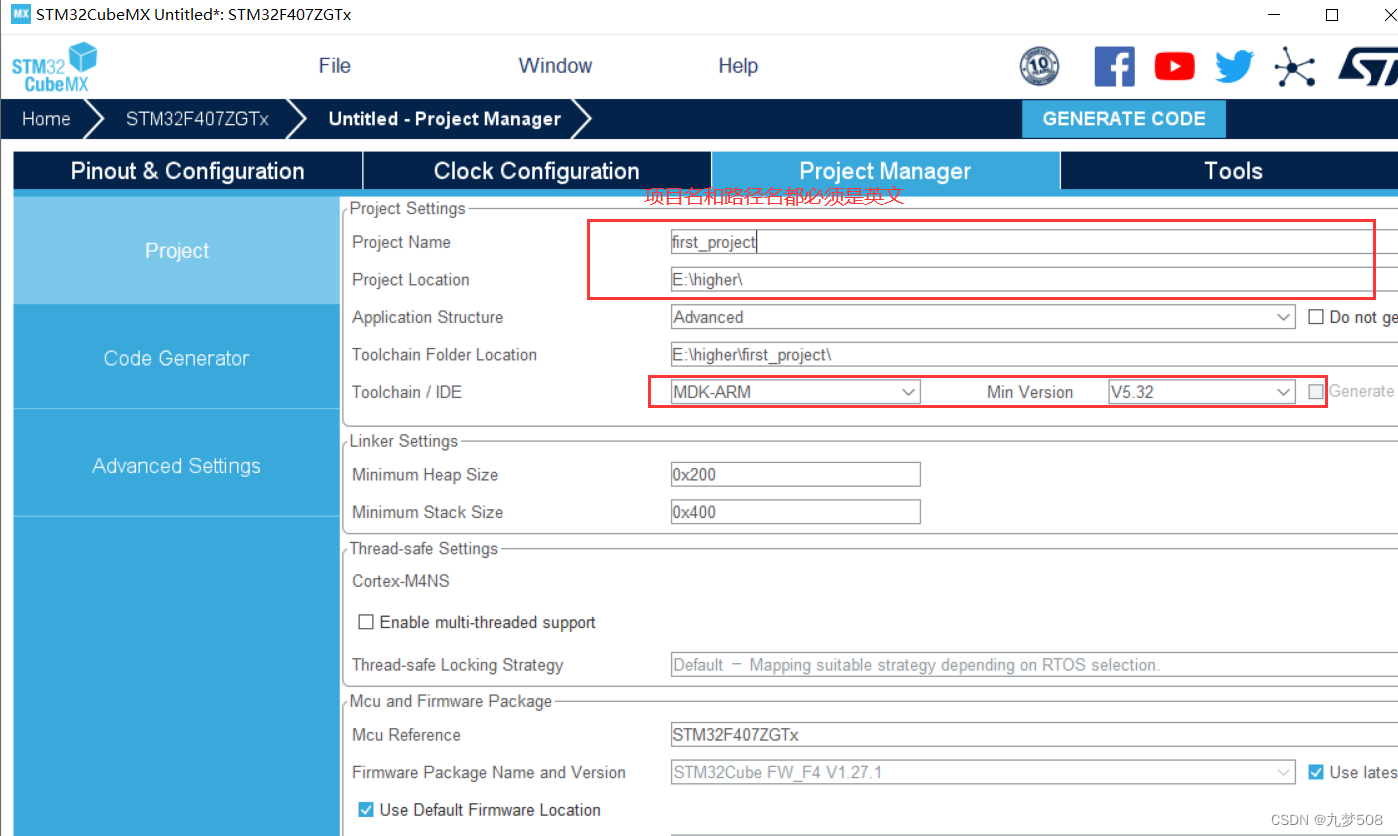Click the ST logo icon
The height and width of the screenshot is (836, 1398).
[1368, 67]
